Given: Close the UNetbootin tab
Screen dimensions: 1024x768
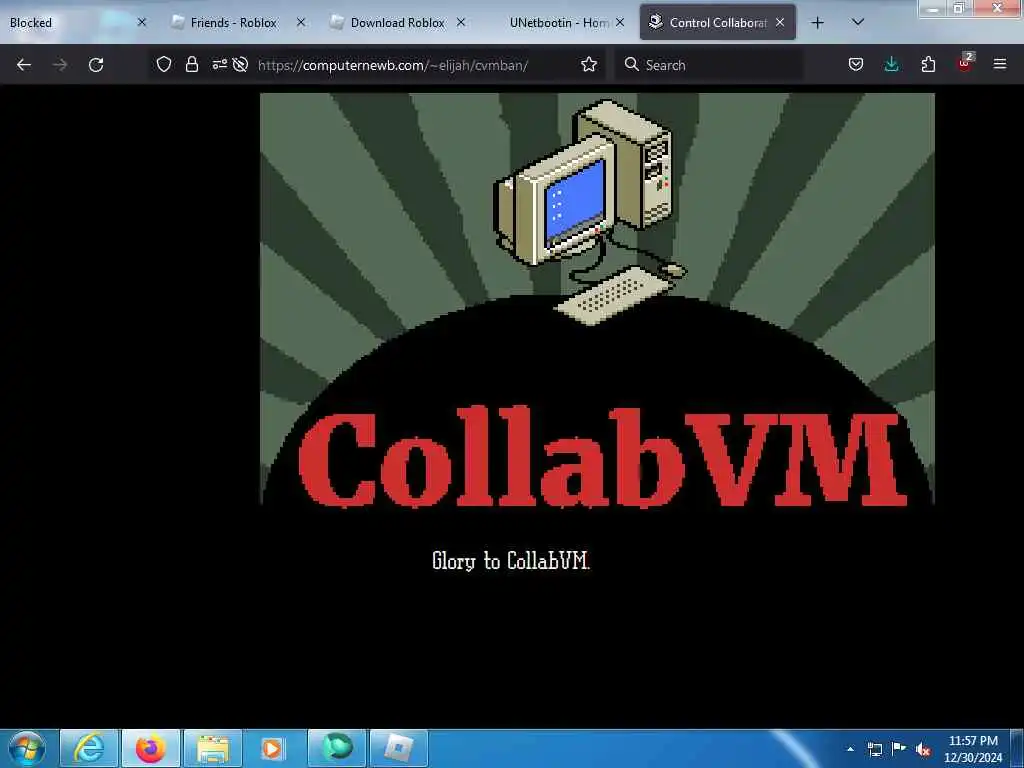Looking at the screenshot, I should pos(620,22).
